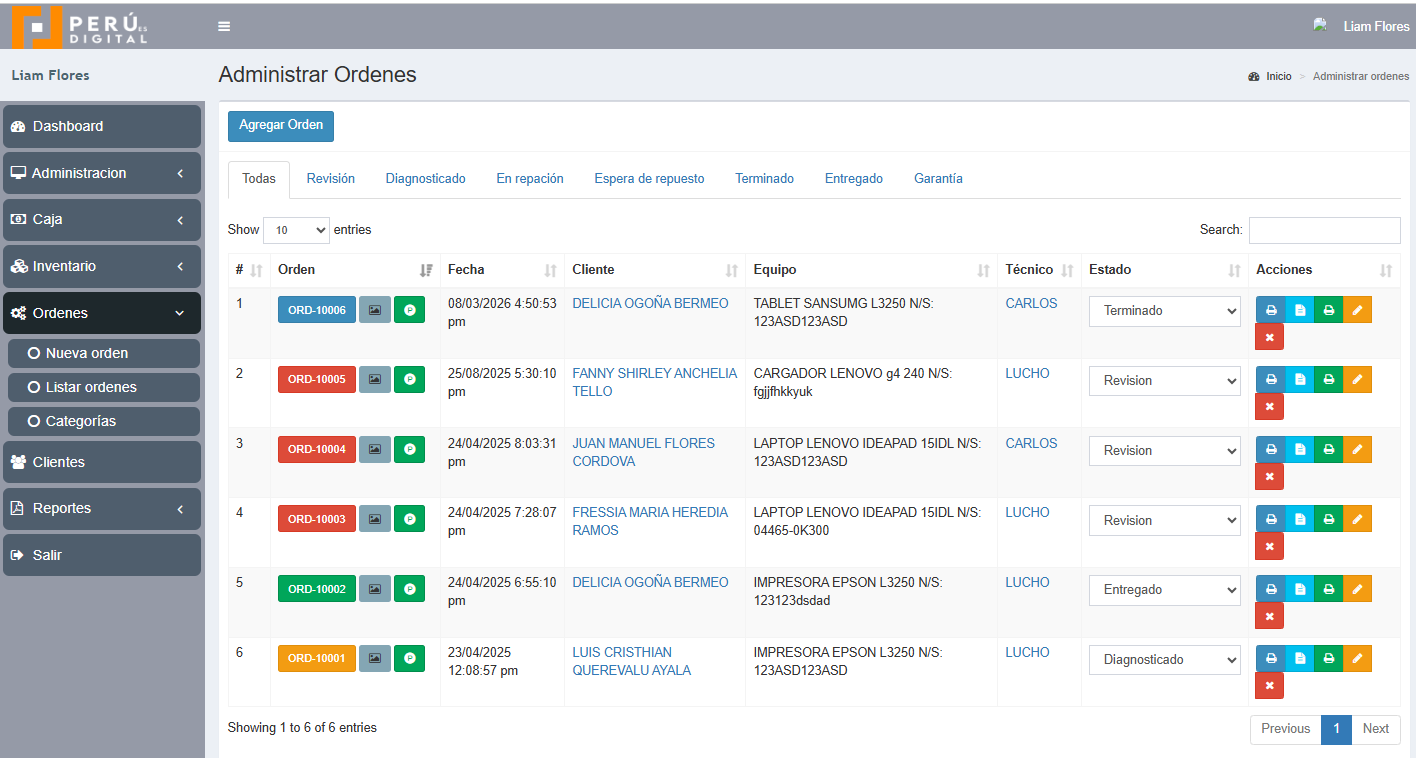Open the ORD-10004 order badge
Screen dimensions: 1416x758
point(317,450)
